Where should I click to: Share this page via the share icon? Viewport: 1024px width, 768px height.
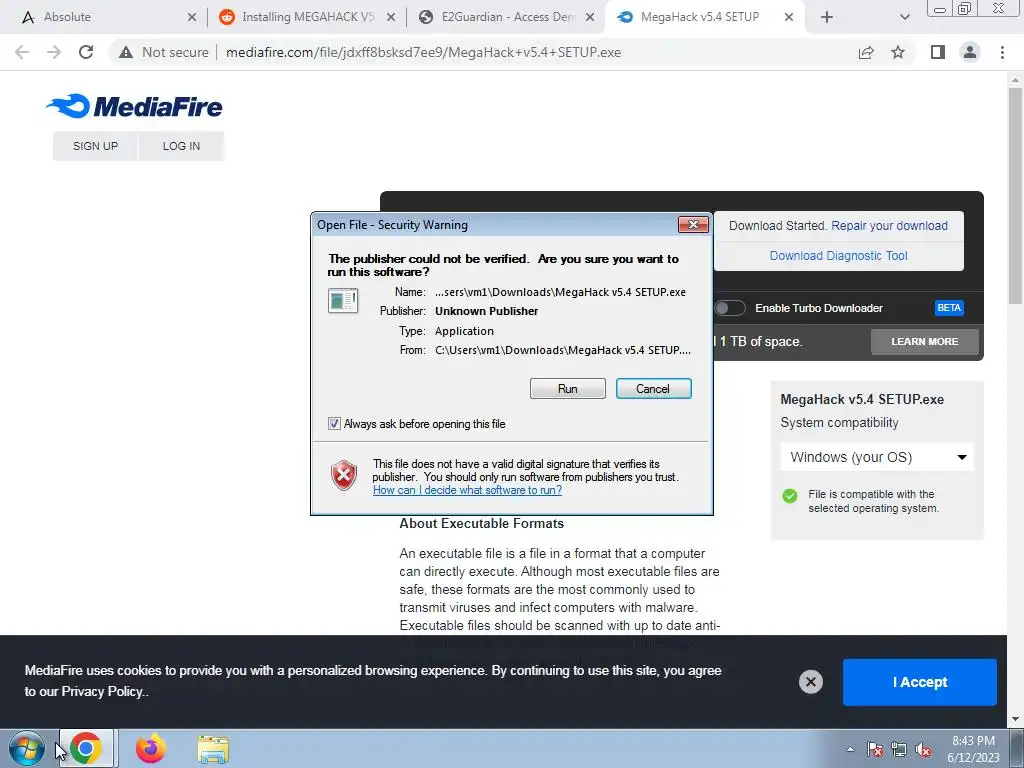pyautogui.click(x=866, y=52)
